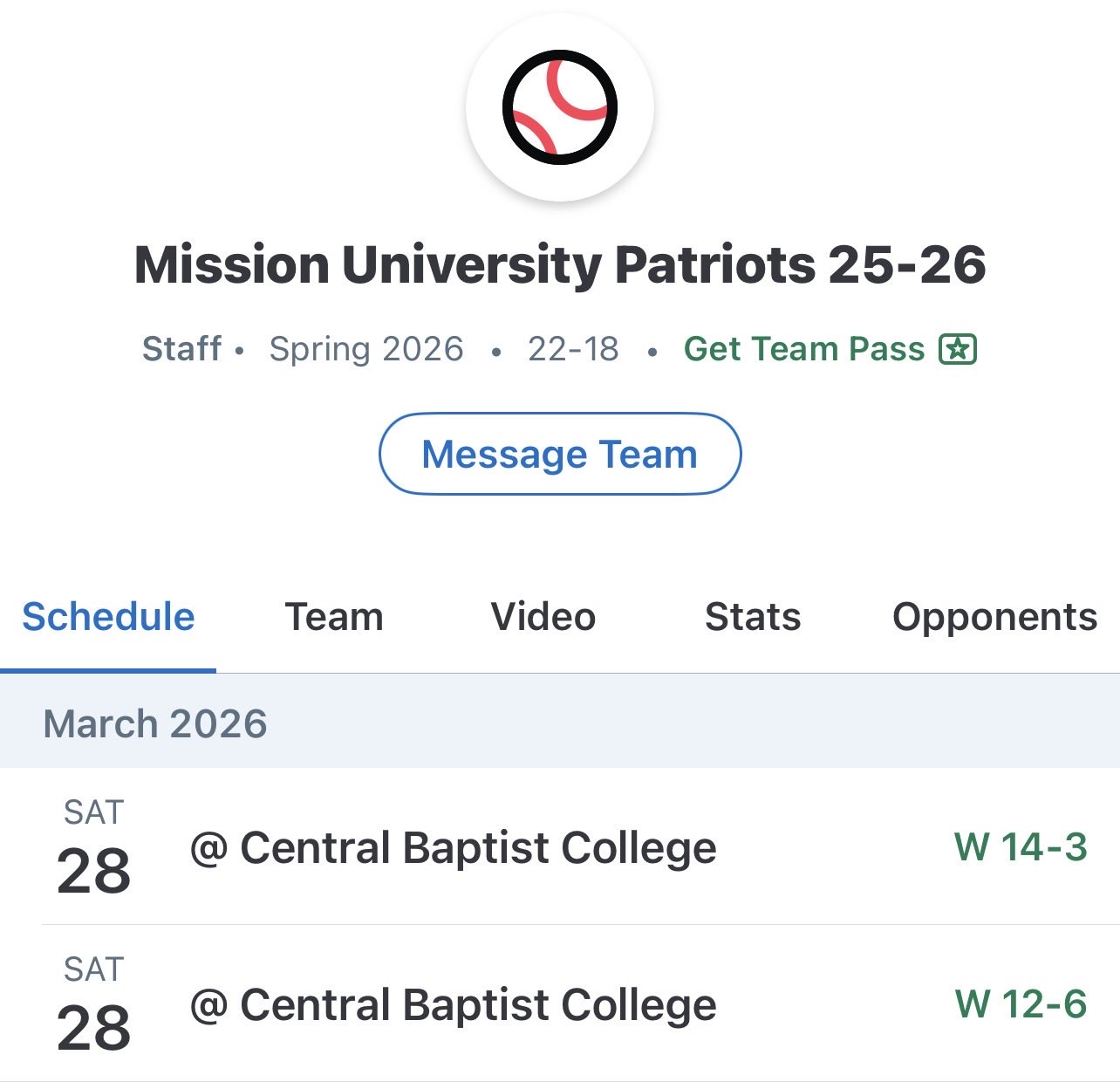View the Stats tab
1120x1082 pixels.
click(753, 617)
